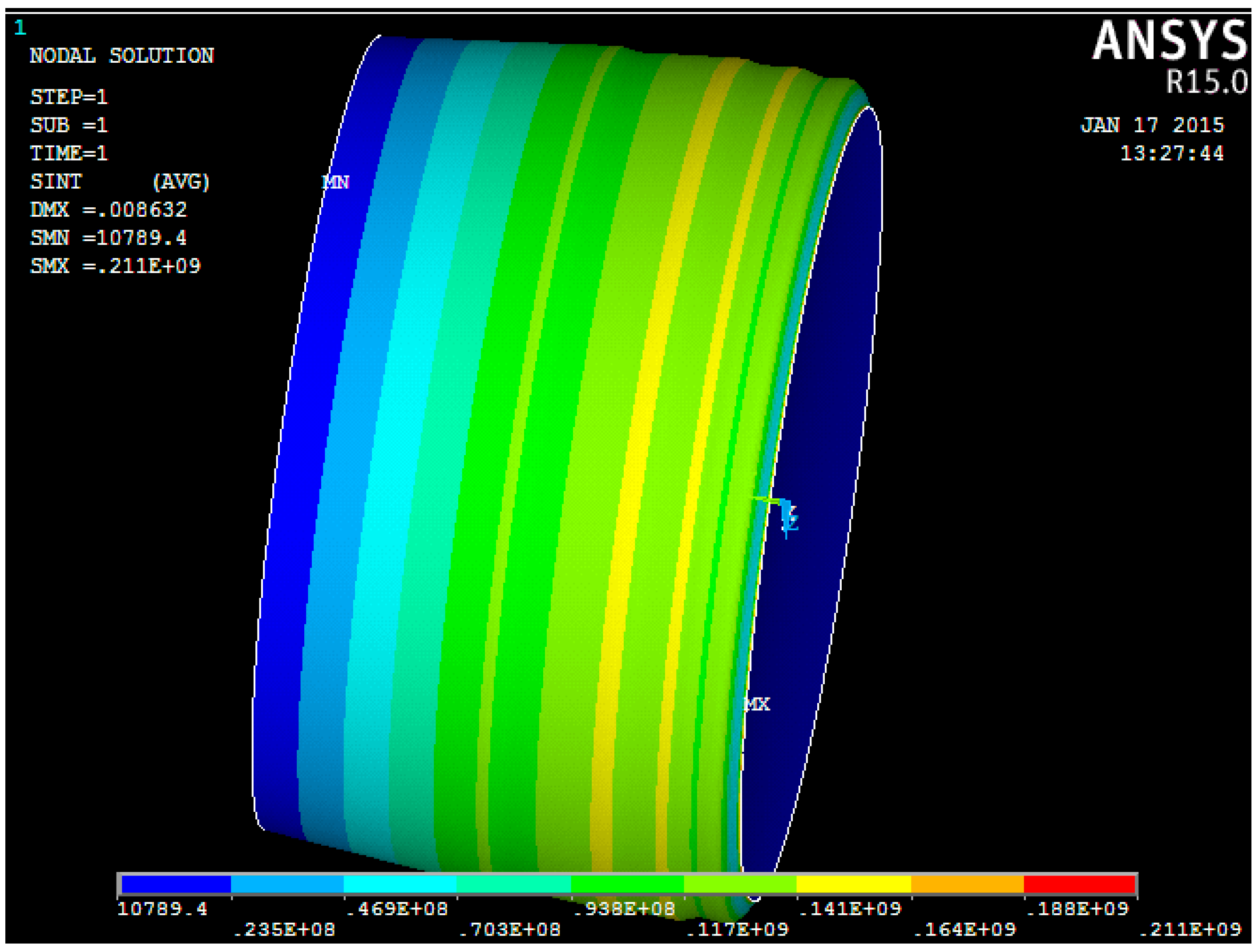Select the yellow legend color band
This screenshot has width=1259, height=952.
pos(853,884)
